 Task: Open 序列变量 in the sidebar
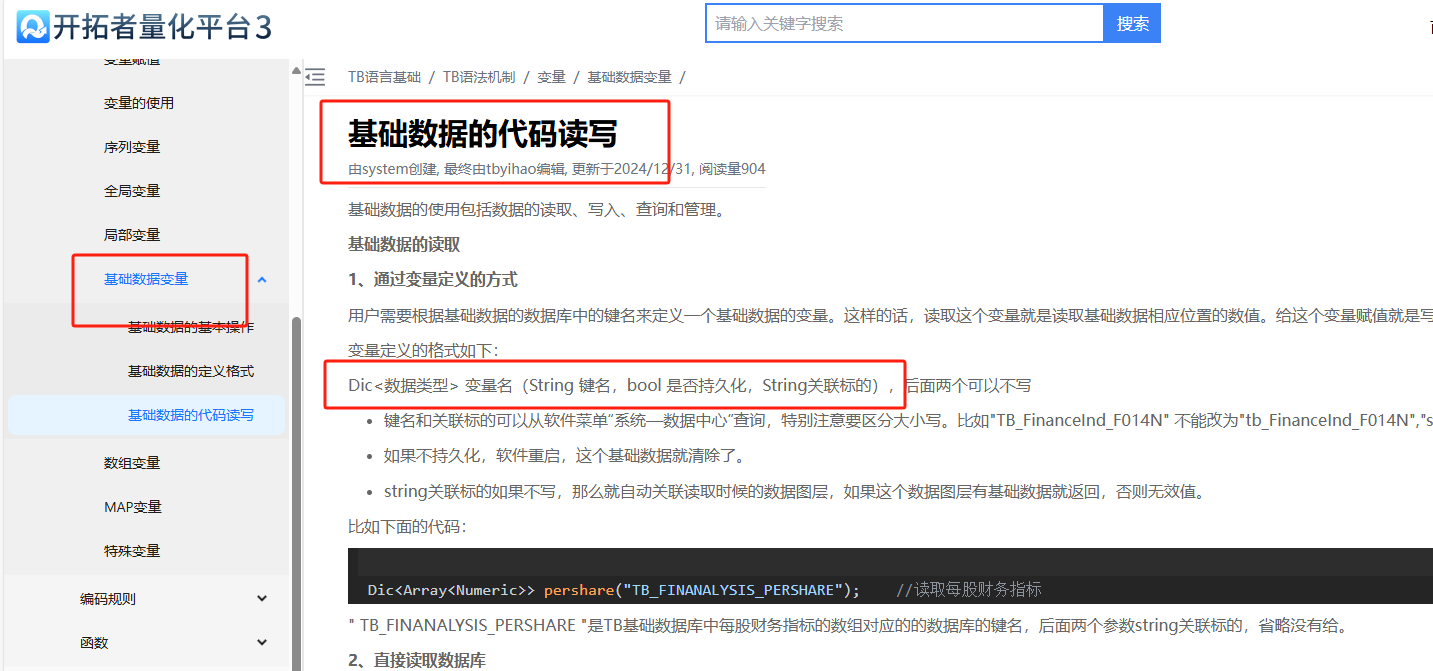click(x=132, y=147)
